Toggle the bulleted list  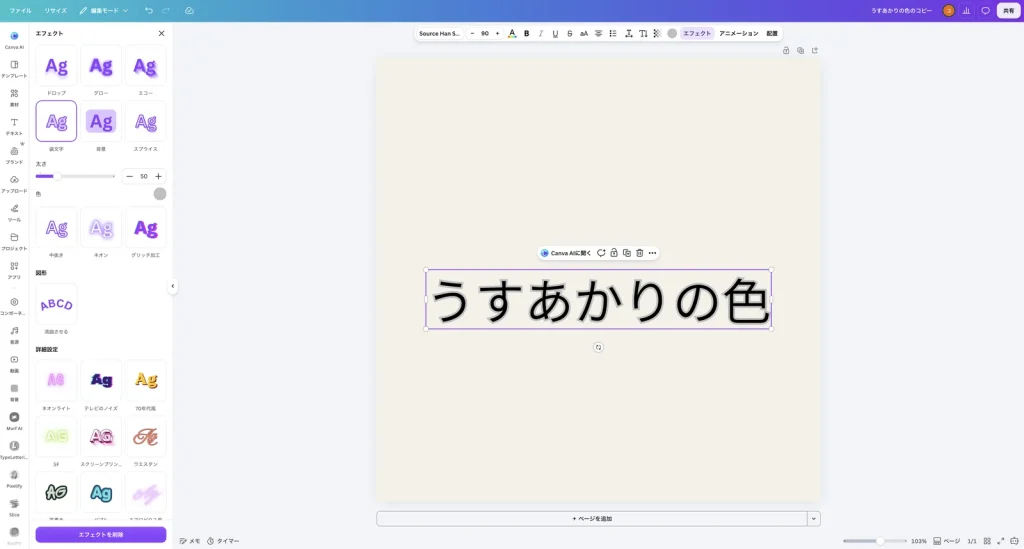[613, 33]
